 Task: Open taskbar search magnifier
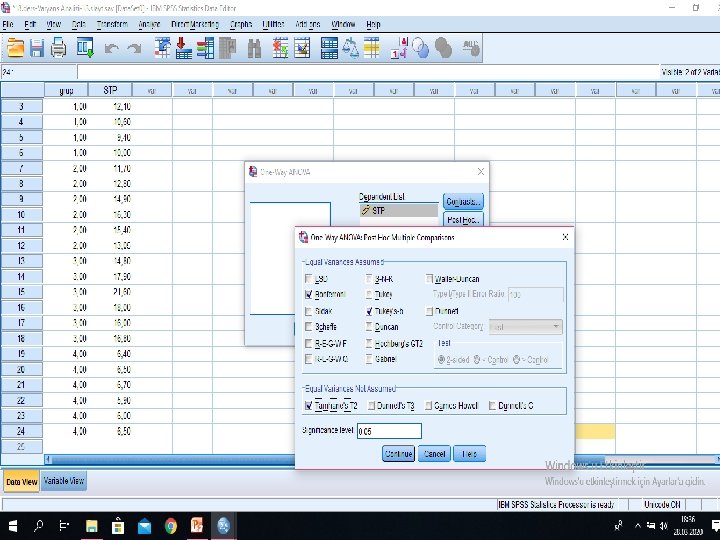pyautogui.click(x=39, y=526)
